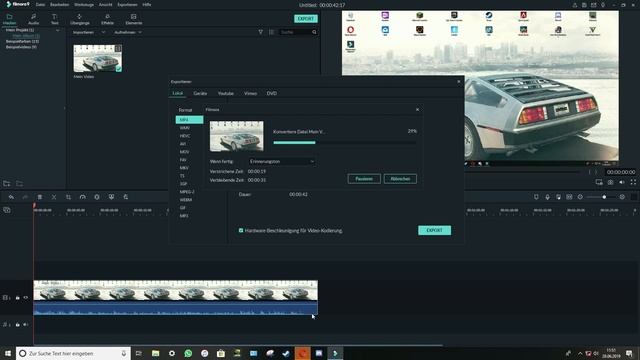The width and height of the screenshot is (640, 360).
Task: Select AVI in the format list
Action: pos(183,144)
